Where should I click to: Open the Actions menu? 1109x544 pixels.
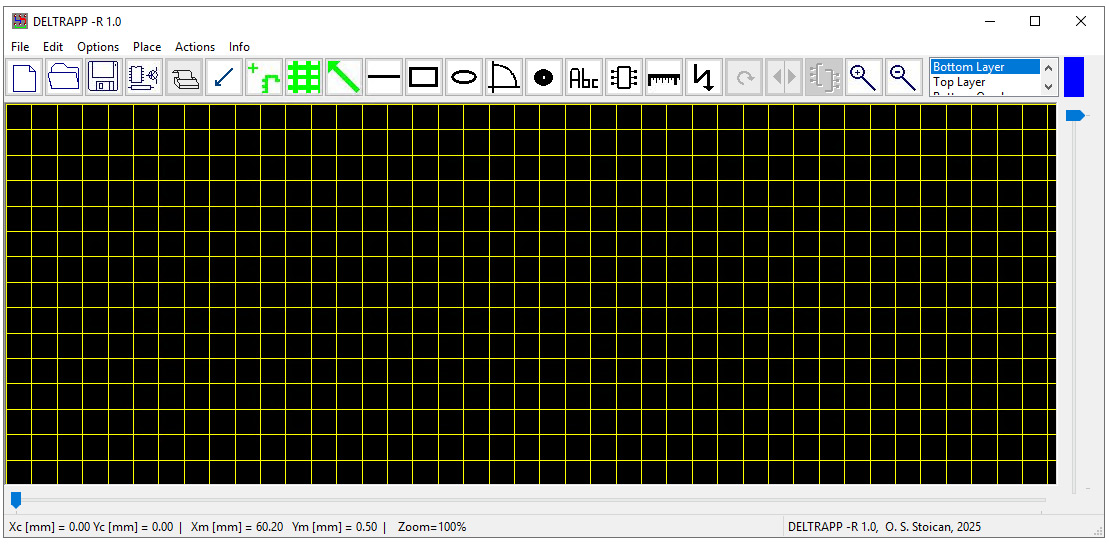coord(194,47)
